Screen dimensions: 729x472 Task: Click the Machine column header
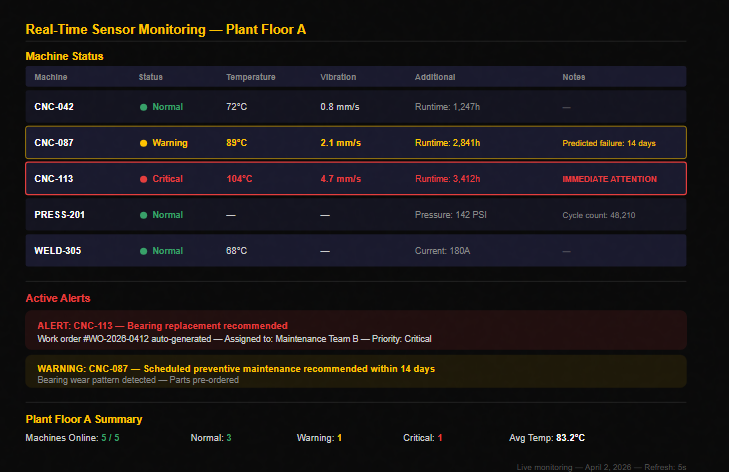click(x=51, y=77)
